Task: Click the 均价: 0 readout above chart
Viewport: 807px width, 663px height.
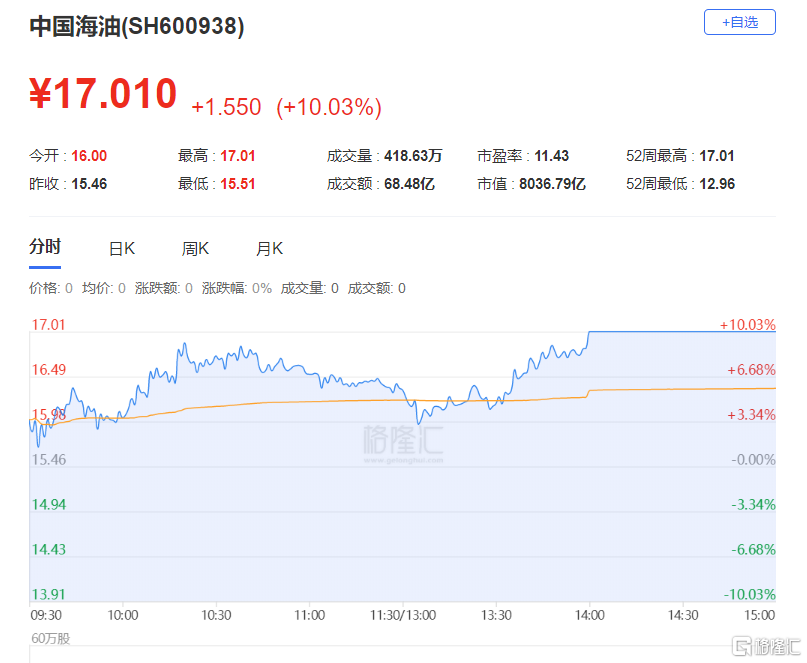Action: [103, 288]
